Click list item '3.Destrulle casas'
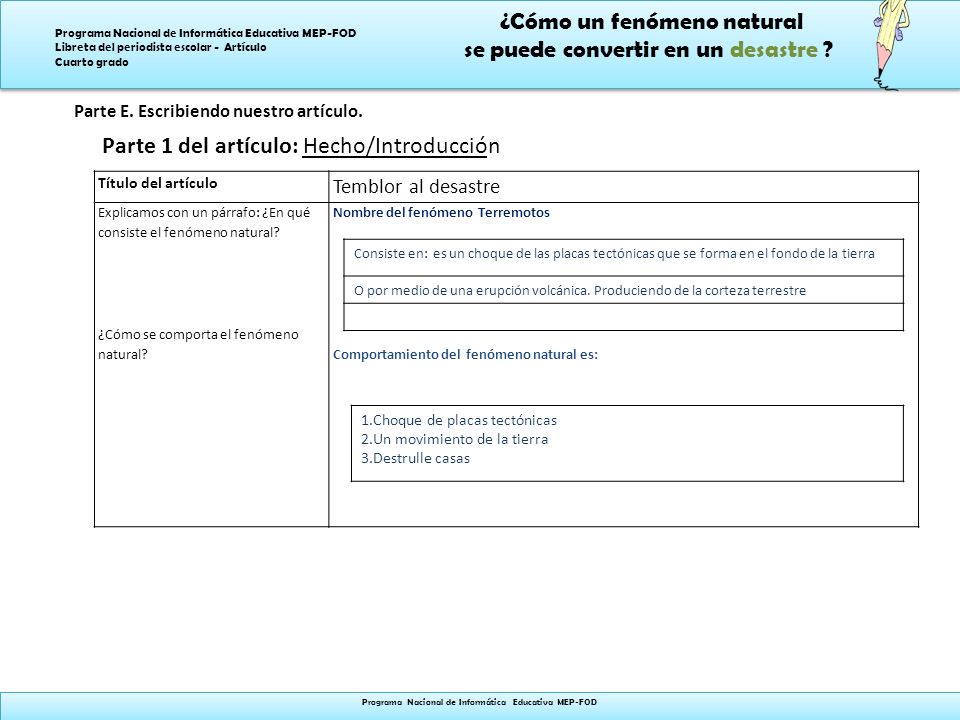The height and width of the screenshot is (720, 960). click(415, 458)
